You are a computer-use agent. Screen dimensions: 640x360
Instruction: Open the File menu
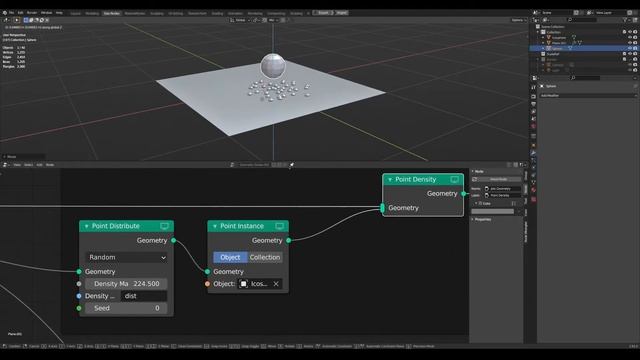(x=11, y=13)
